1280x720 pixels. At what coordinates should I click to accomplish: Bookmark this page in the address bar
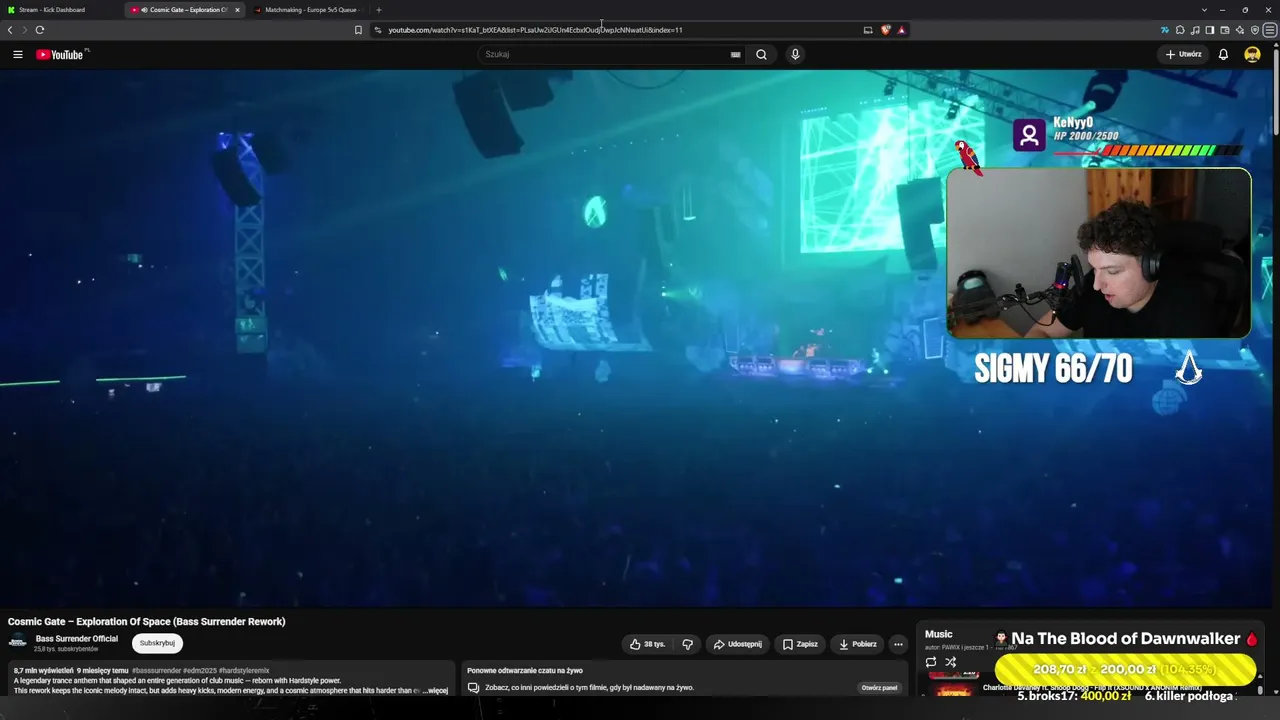[x=358, y=30]
